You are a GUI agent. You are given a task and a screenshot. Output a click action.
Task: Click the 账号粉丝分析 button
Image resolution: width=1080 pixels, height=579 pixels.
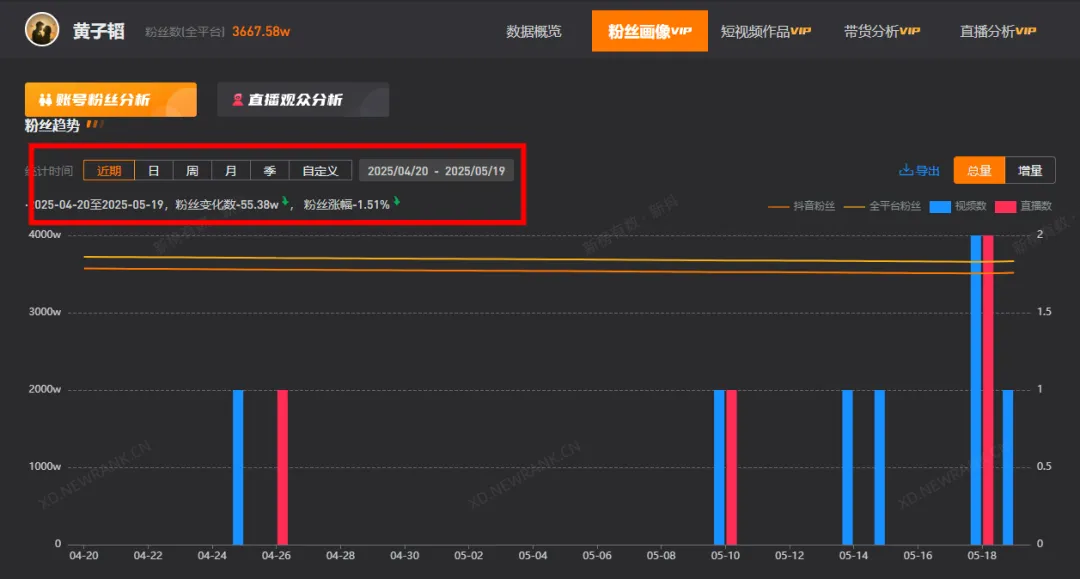(110, 100)
